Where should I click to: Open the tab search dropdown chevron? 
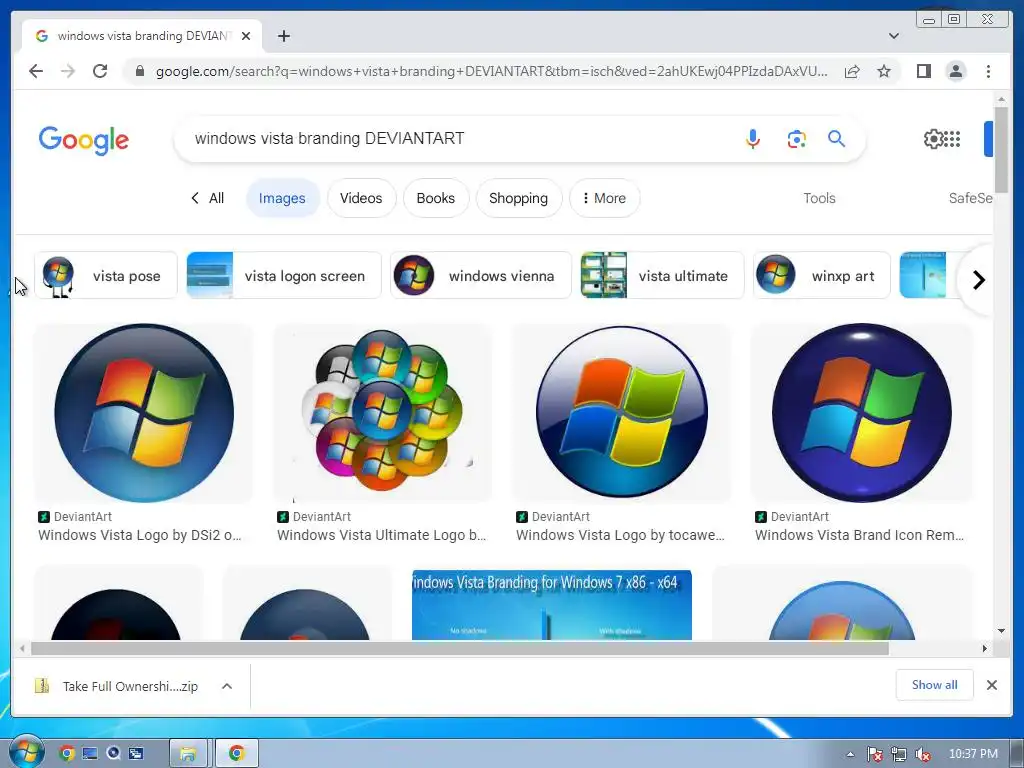893,36
